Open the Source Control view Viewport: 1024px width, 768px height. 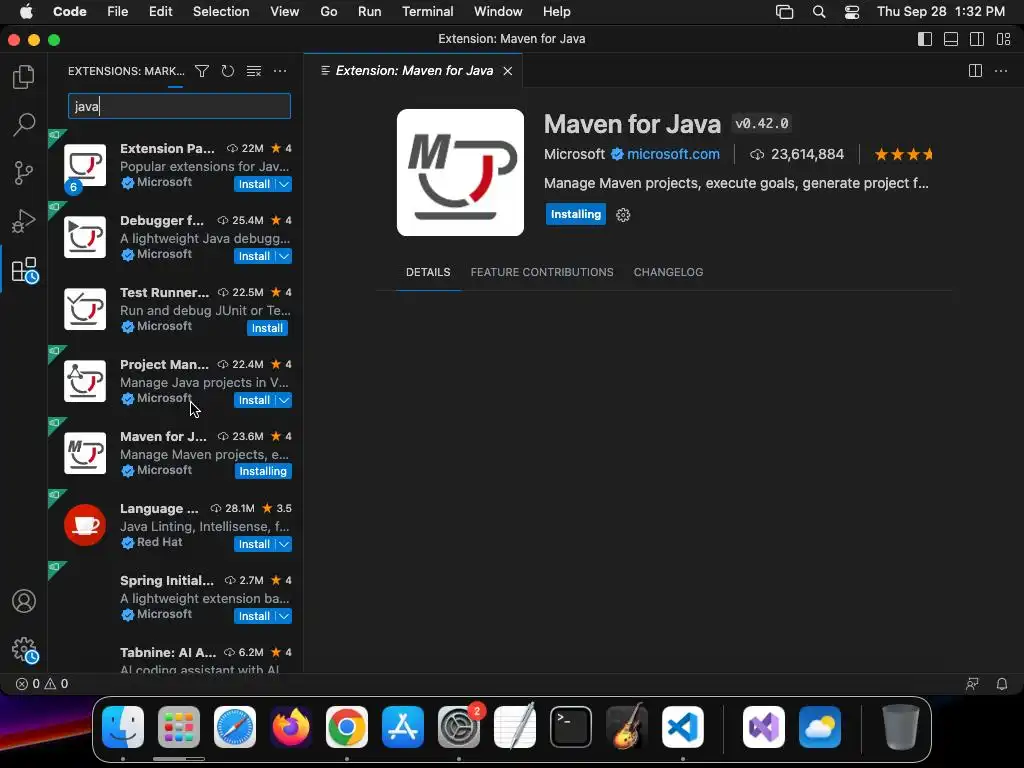click(x=24, y=173)
